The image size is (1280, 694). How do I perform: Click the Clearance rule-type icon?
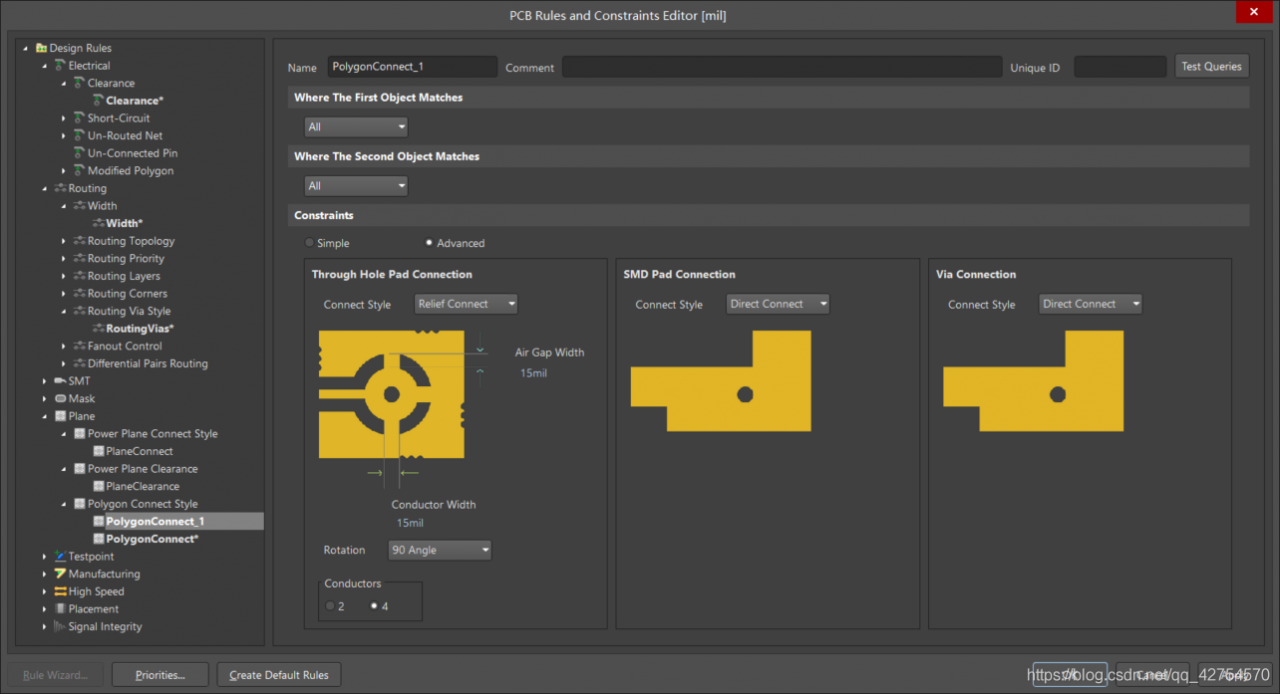coord(79,83)
